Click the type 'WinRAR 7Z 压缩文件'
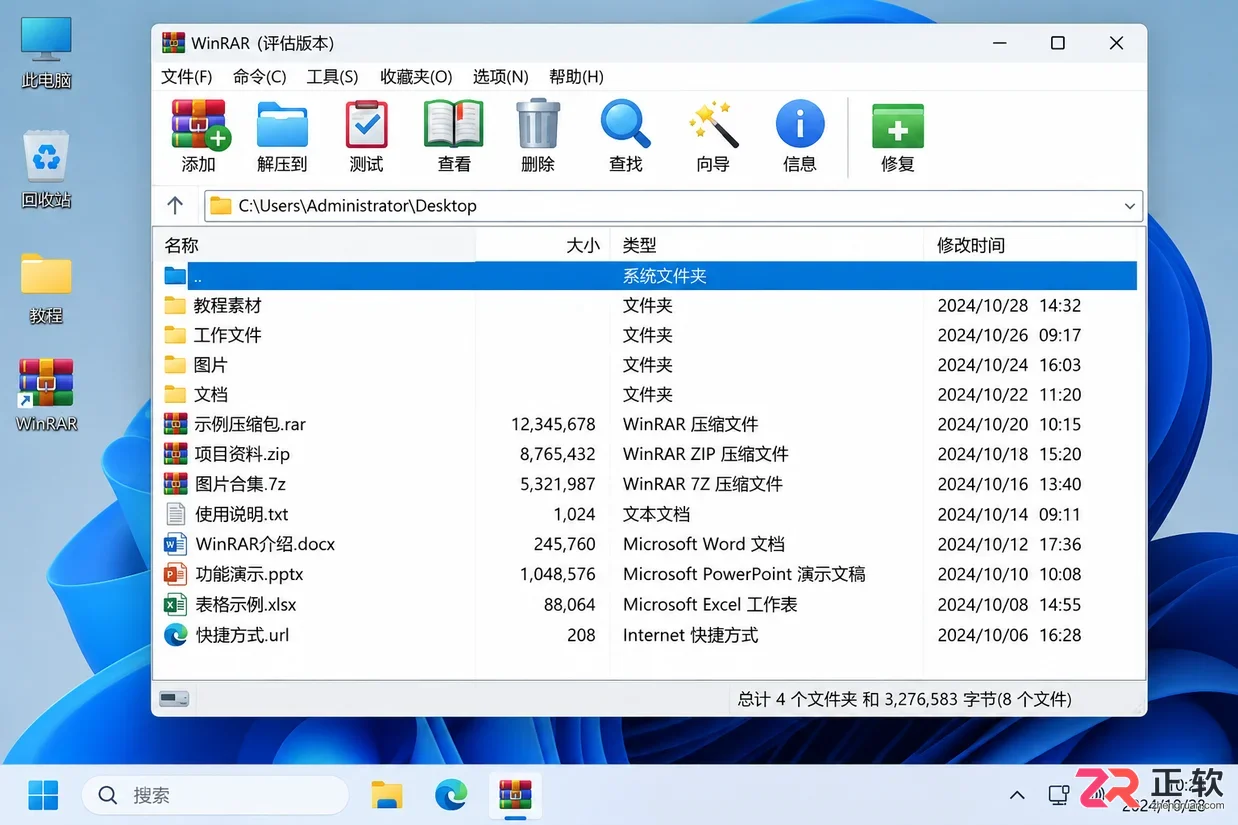 [702, 484]
